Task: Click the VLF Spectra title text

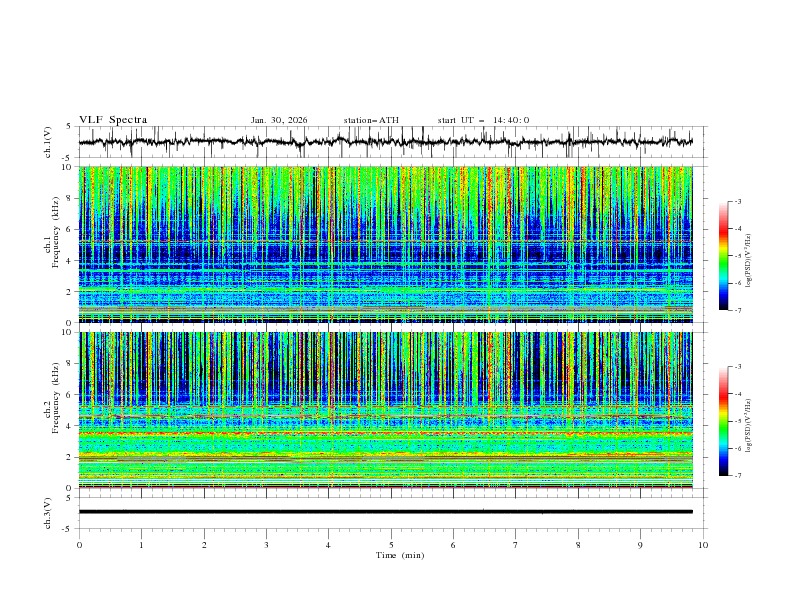Action: pos(113,119)
